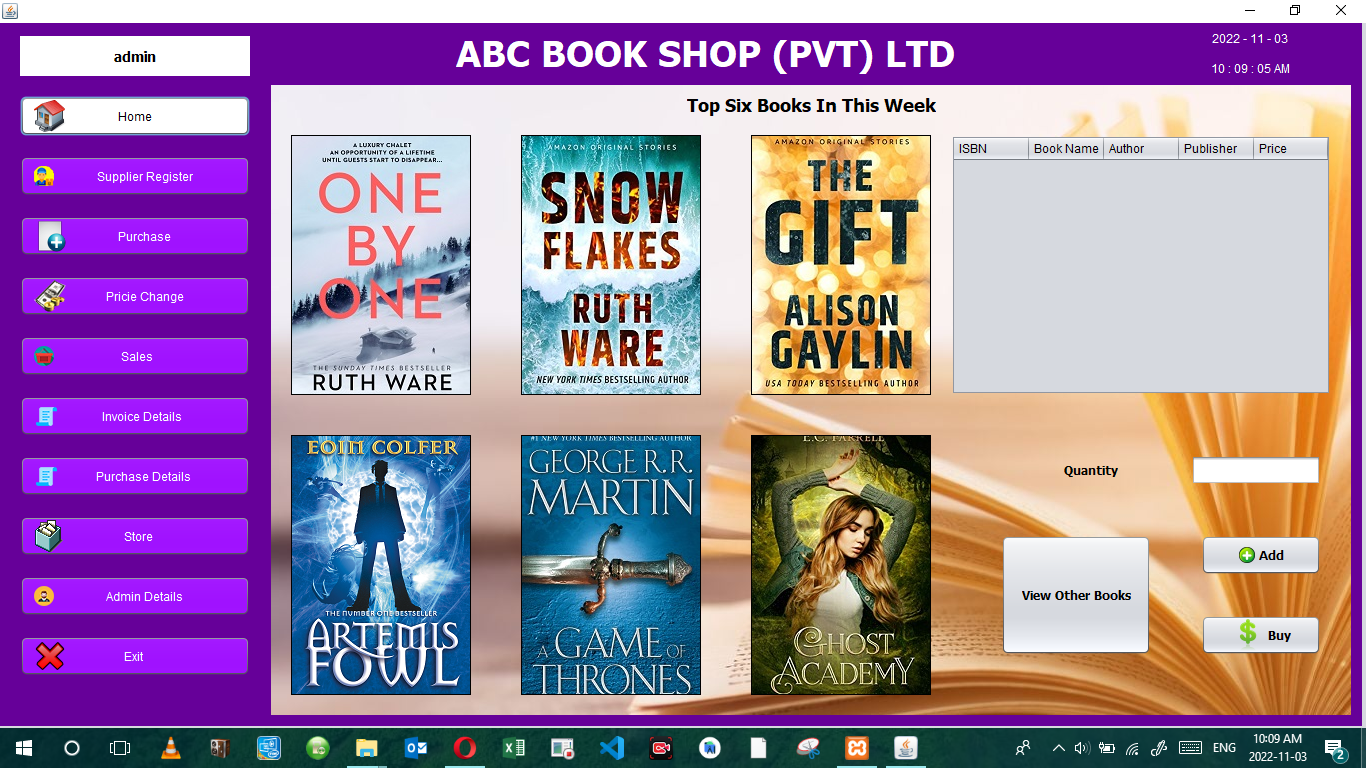Click inside the Quantity input box

[x=1255, y=470]
